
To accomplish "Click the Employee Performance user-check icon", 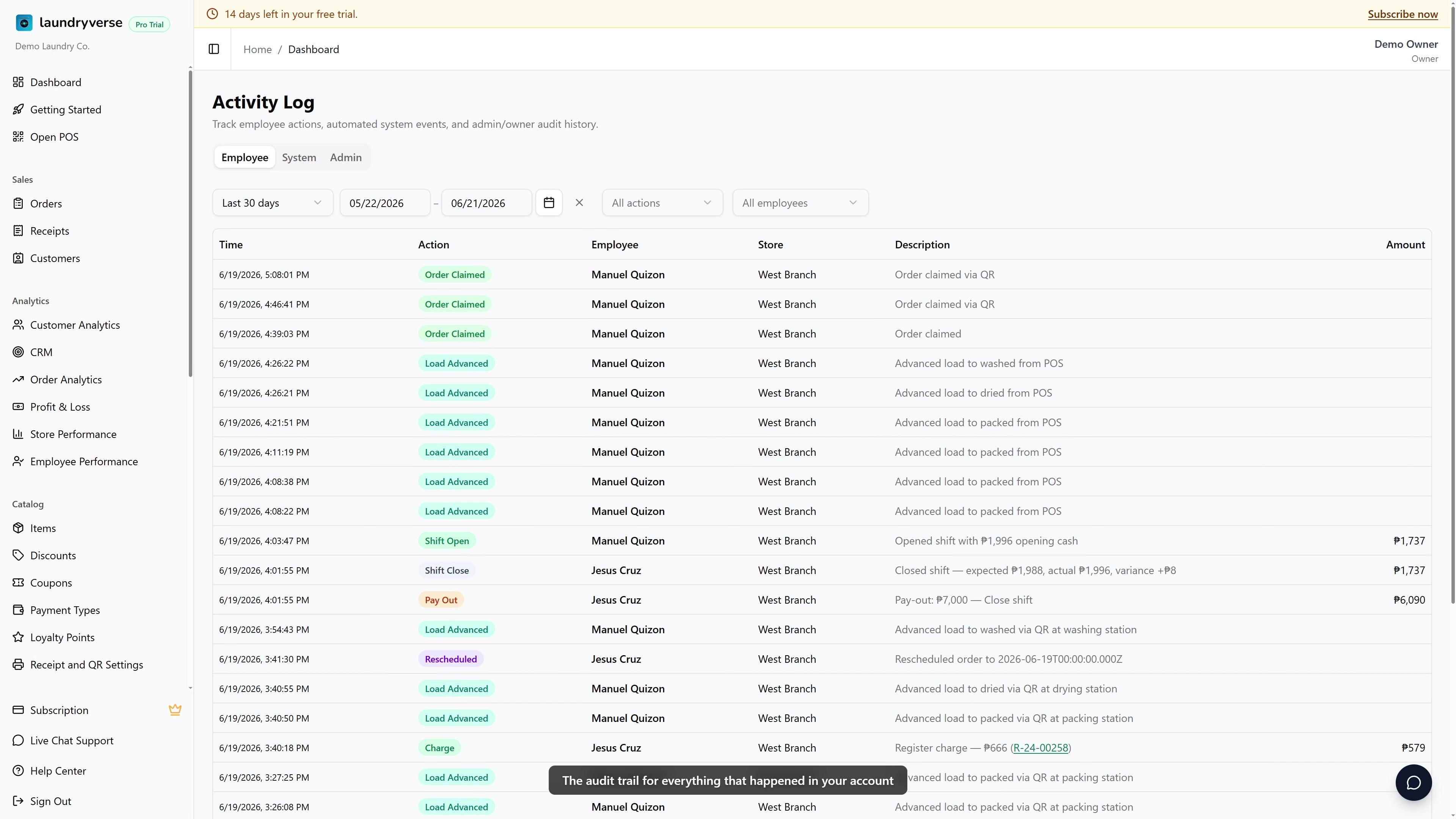I will 18,461.
